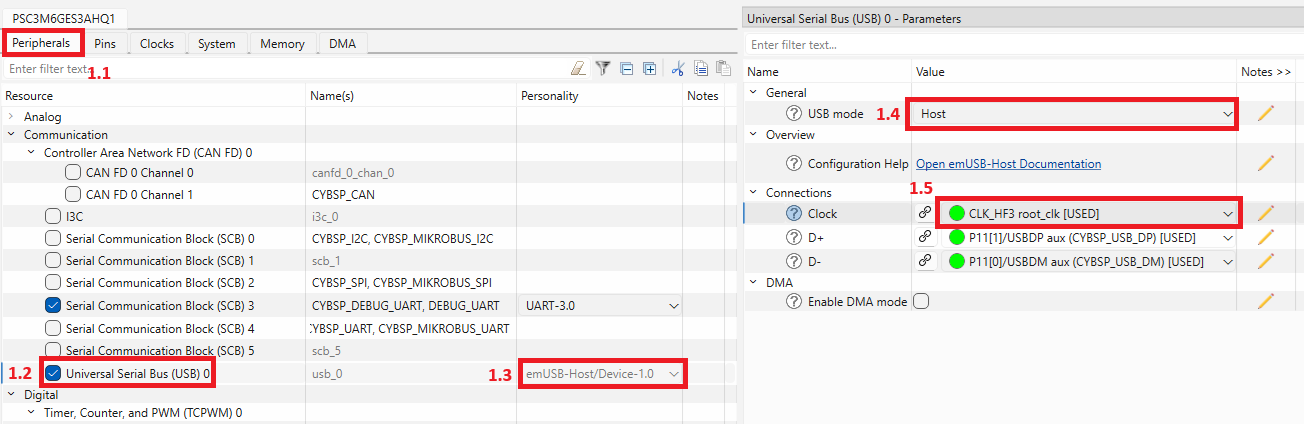This screenshot has height=424, width=1304.
Task: Collapse the Overview parameters section
Action: pos(753,135)
